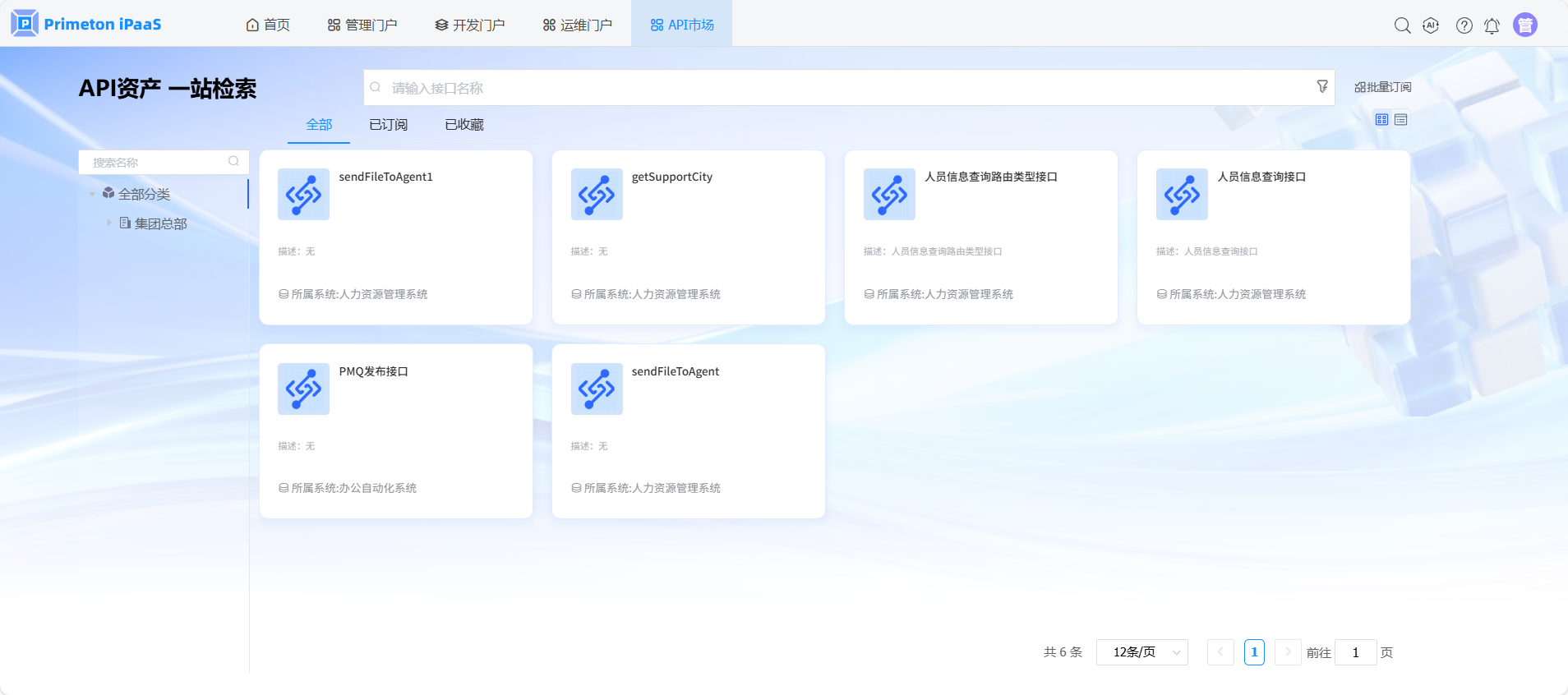Open the getSupportCity card title
This screenshot has width=1568, height=695.
tap(672, 177)
